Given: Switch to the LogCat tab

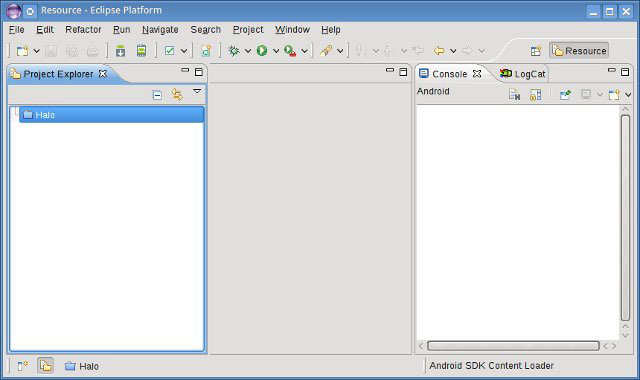Looking at the screenshot, I should [522, 74].
